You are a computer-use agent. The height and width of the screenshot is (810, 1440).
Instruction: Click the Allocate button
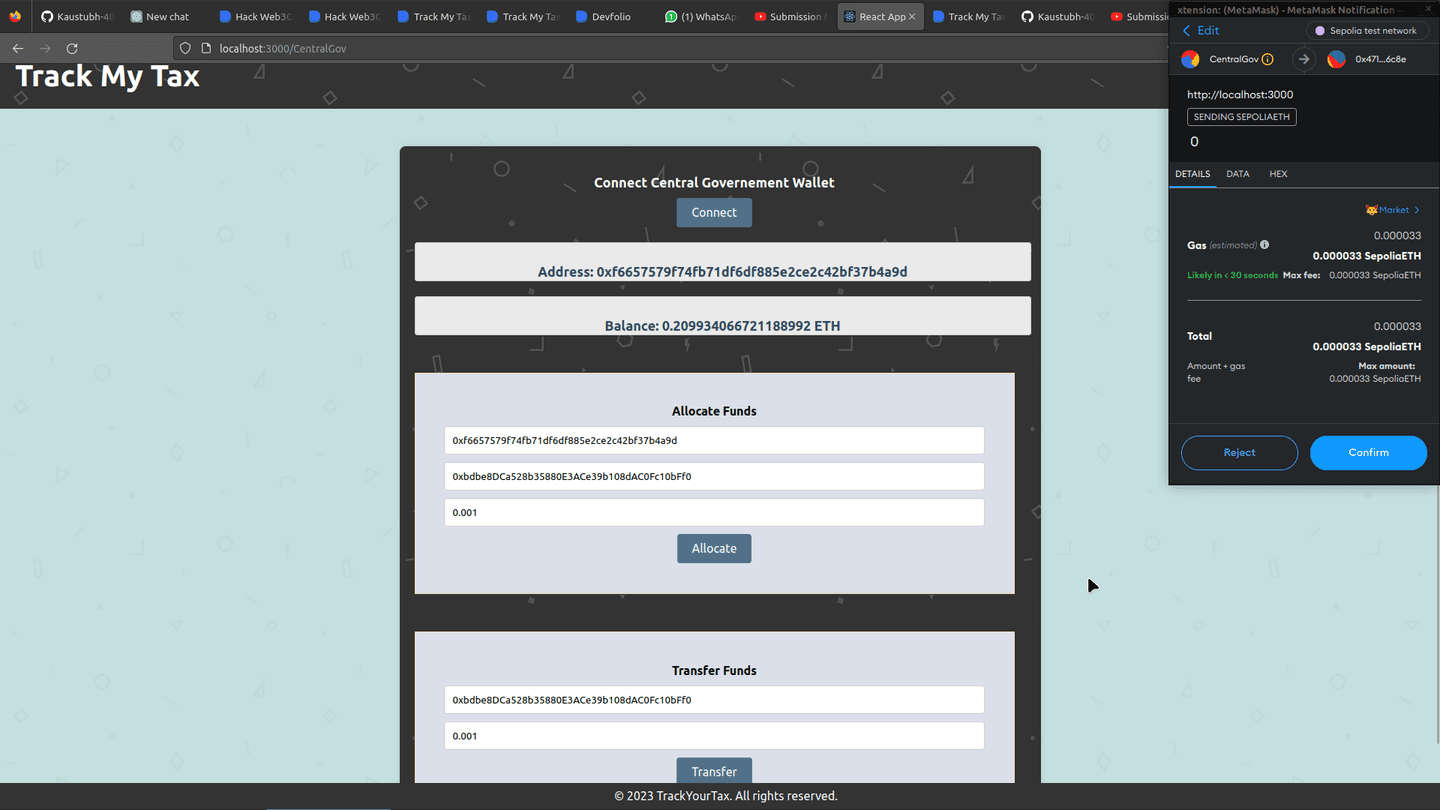click(714, 548)
